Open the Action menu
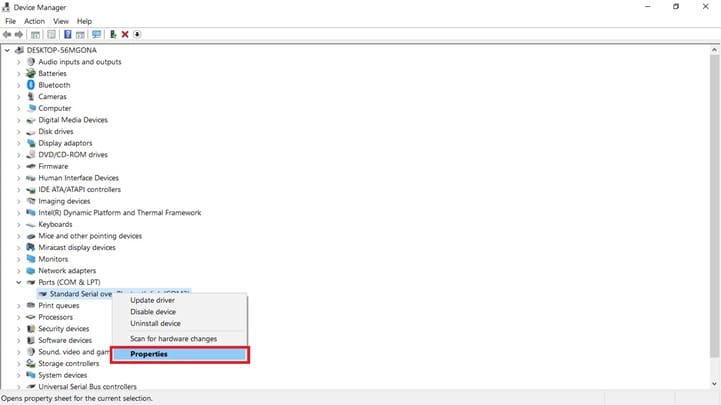Image resolution: width=721 pixels, height=405 pixels. tap(34, 21)
